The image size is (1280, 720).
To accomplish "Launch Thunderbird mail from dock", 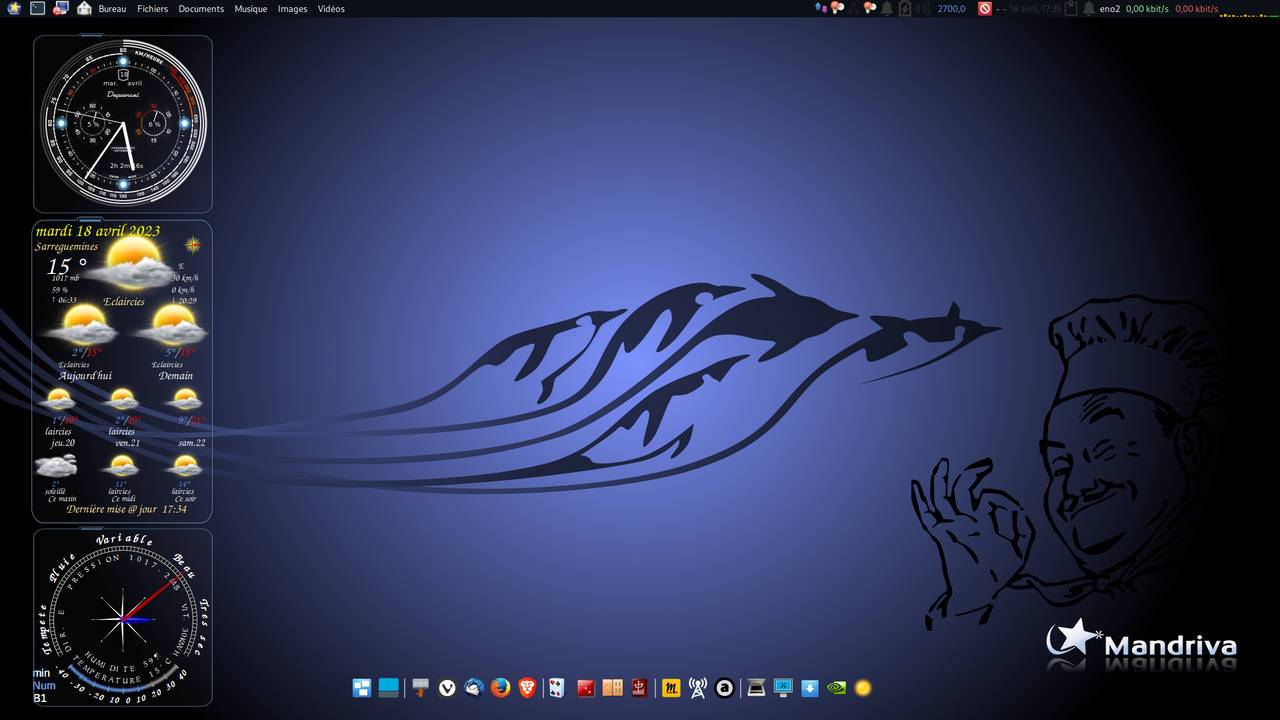I will [475, 688].
